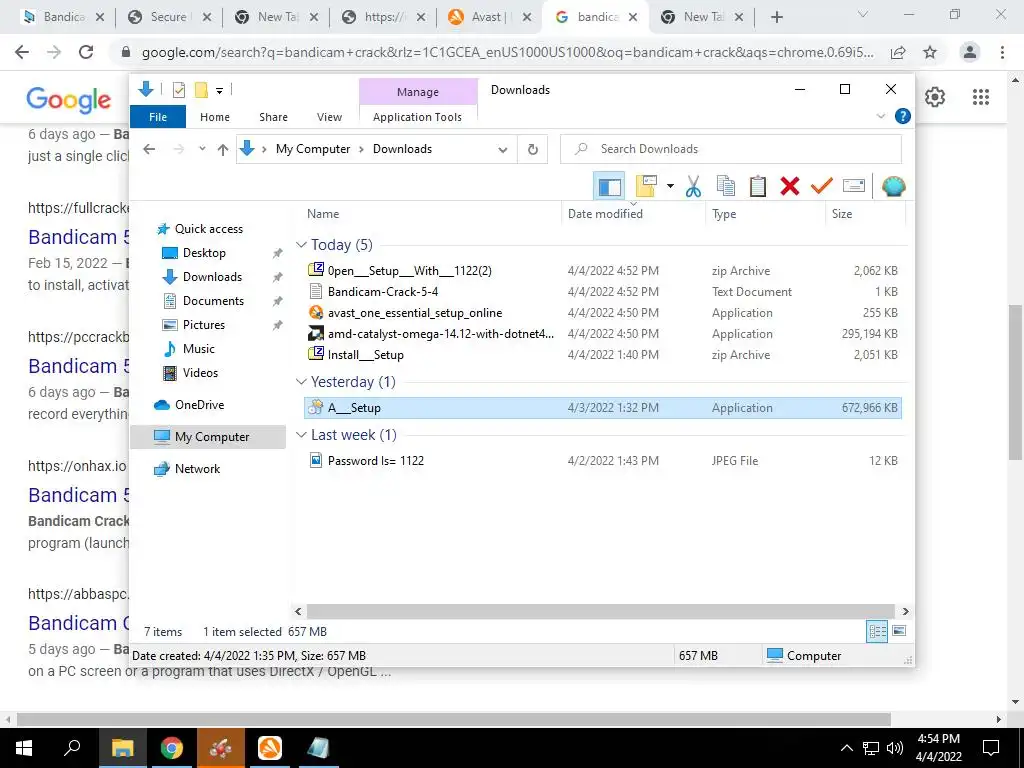Screen dimensions: 1024x768
Task: Open the recent locations dropdown
Action: point(202,149)
